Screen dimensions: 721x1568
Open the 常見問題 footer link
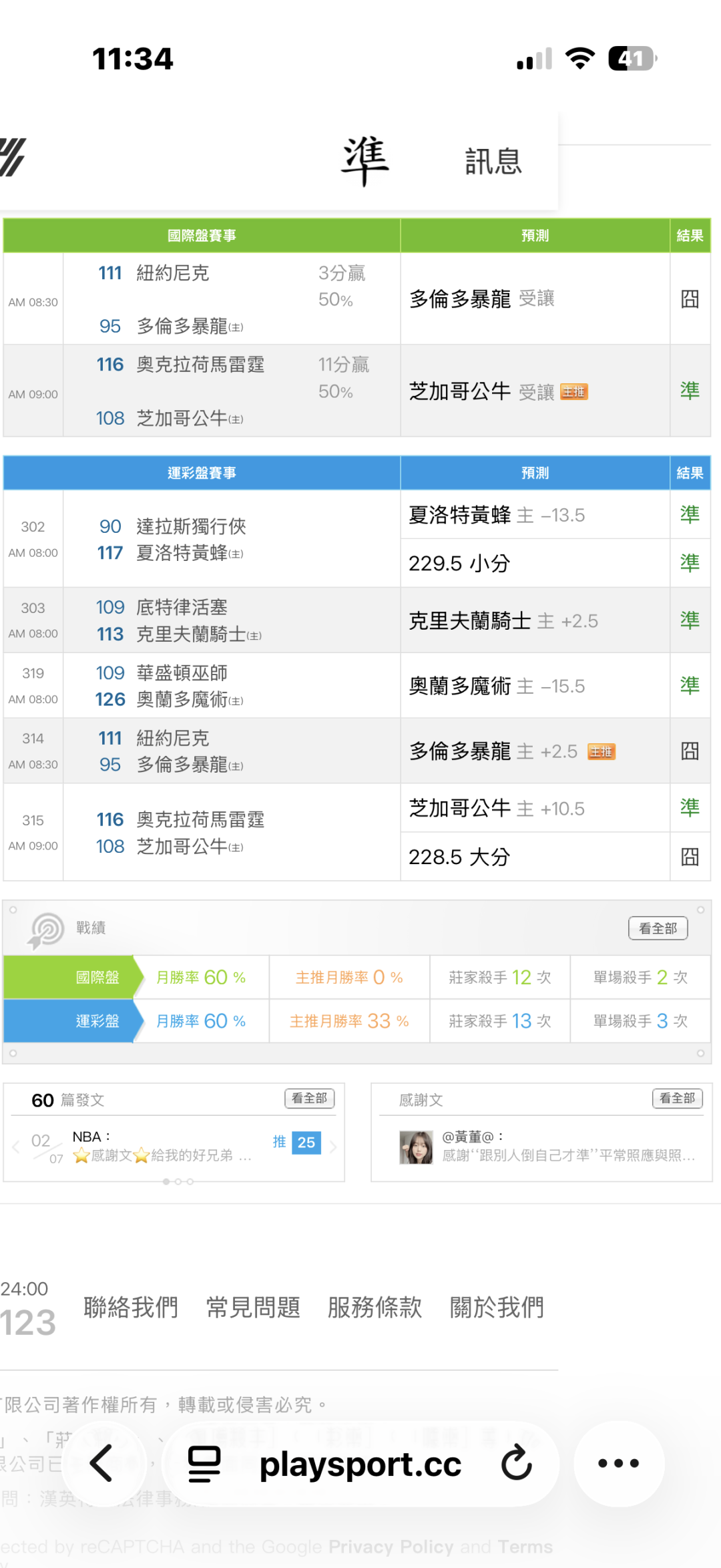click(253, 1308)
